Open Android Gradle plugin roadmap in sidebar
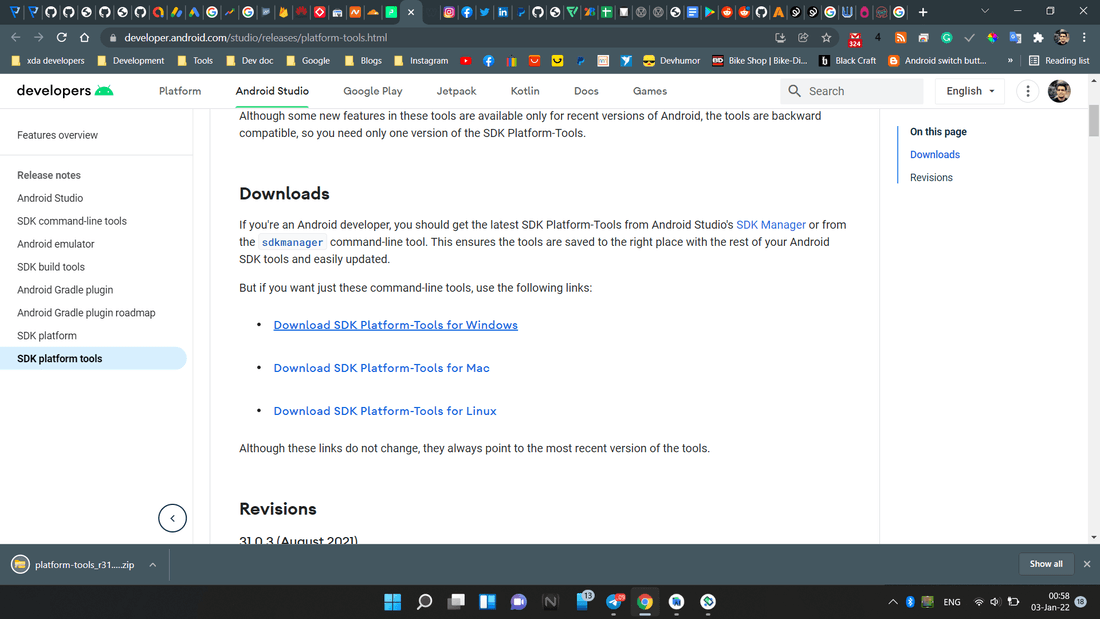 [x=86, y=312]
